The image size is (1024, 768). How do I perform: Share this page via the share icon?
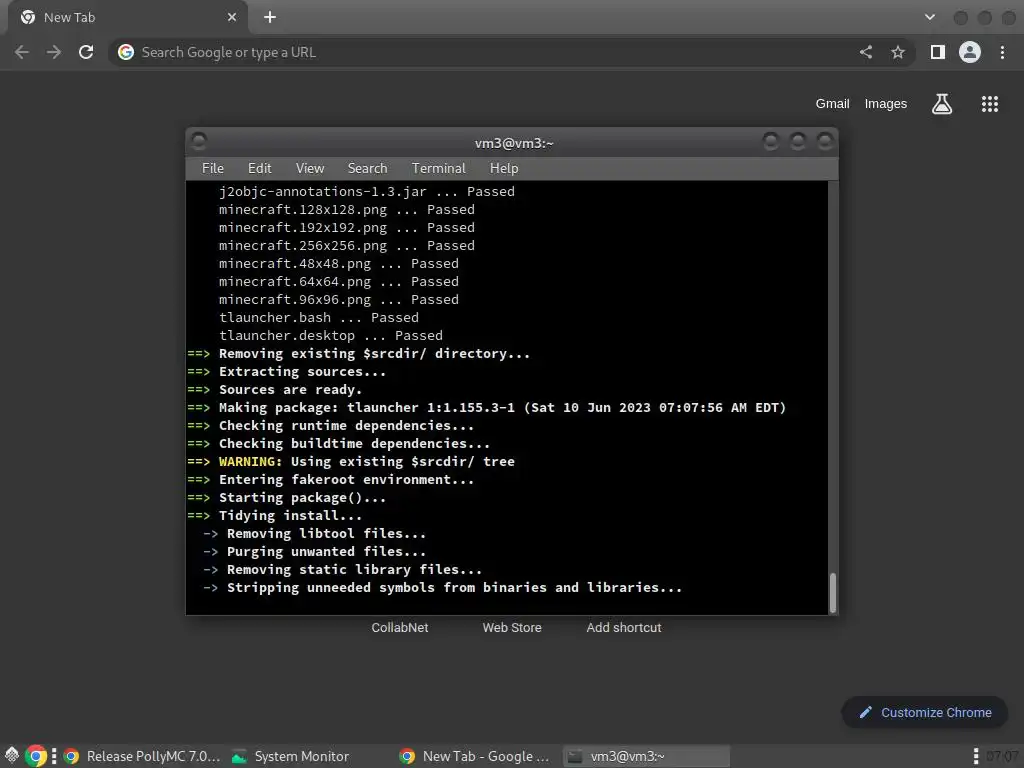[866, 52]
